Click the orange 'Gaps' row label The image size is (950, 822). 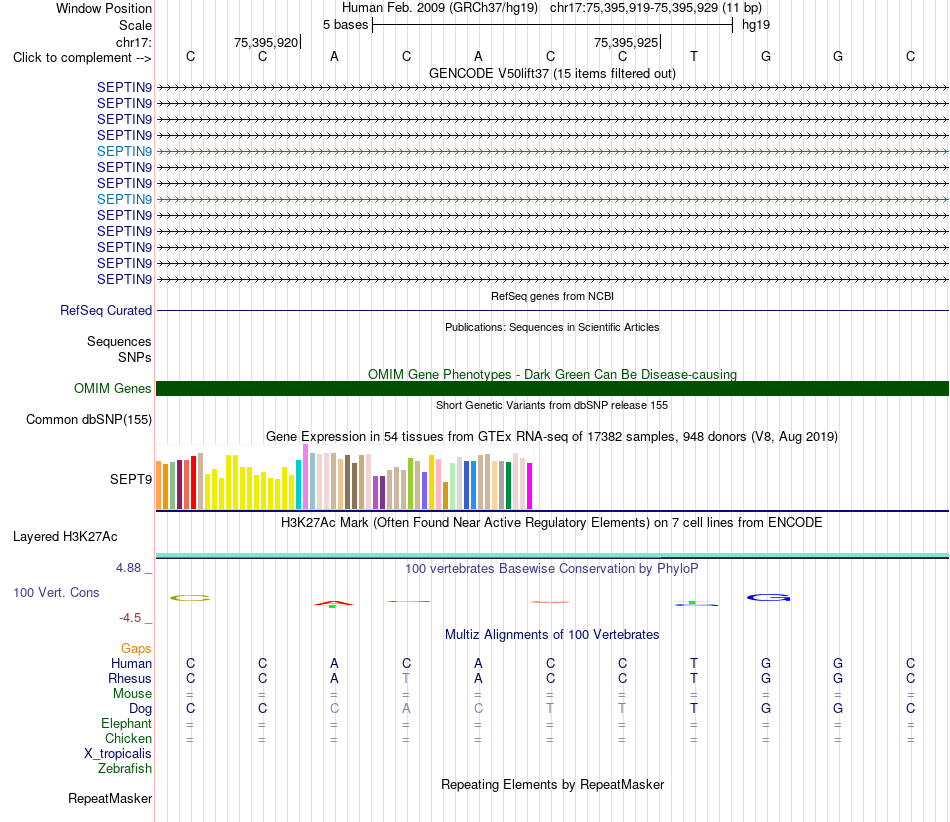point(136,649)
